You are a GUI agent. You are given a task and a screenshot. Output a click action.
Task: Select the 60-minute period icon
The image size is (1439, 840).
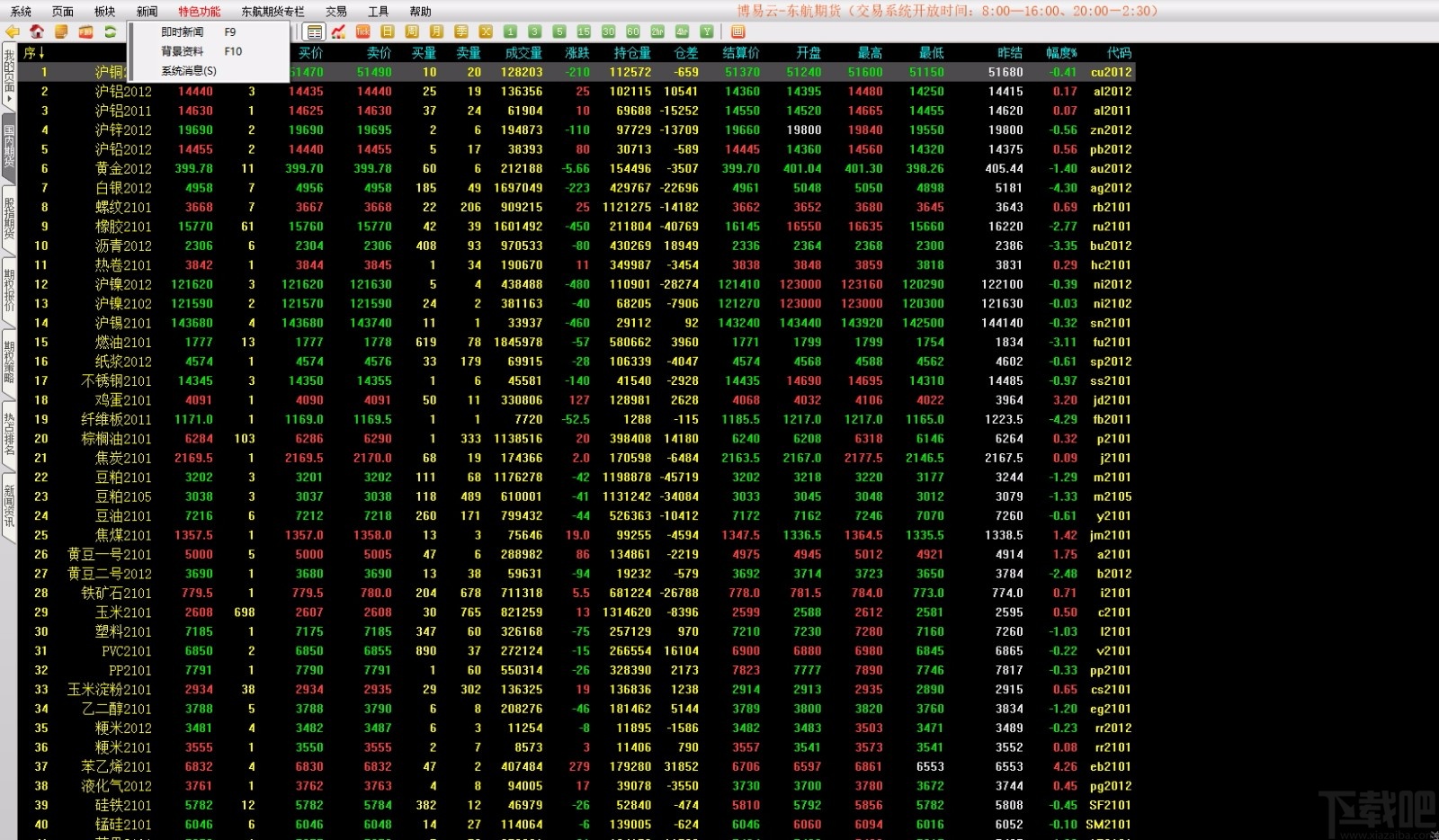pos(633,31)
